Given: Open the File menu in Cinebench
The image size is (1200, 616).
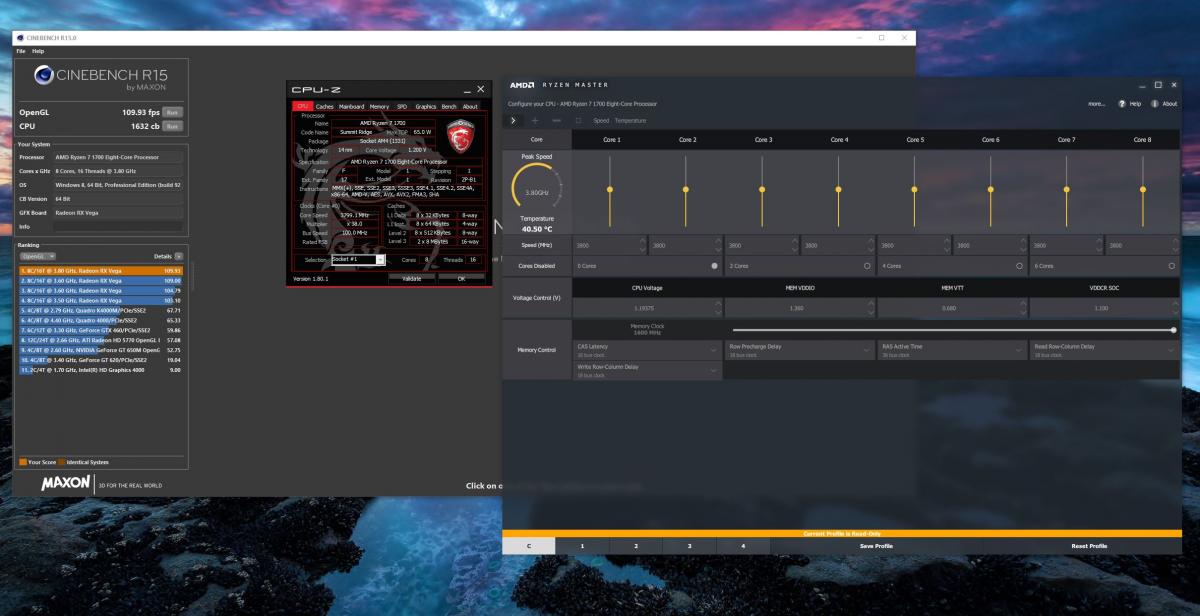Looking at the screenshot, I should (x=20, y=51).
